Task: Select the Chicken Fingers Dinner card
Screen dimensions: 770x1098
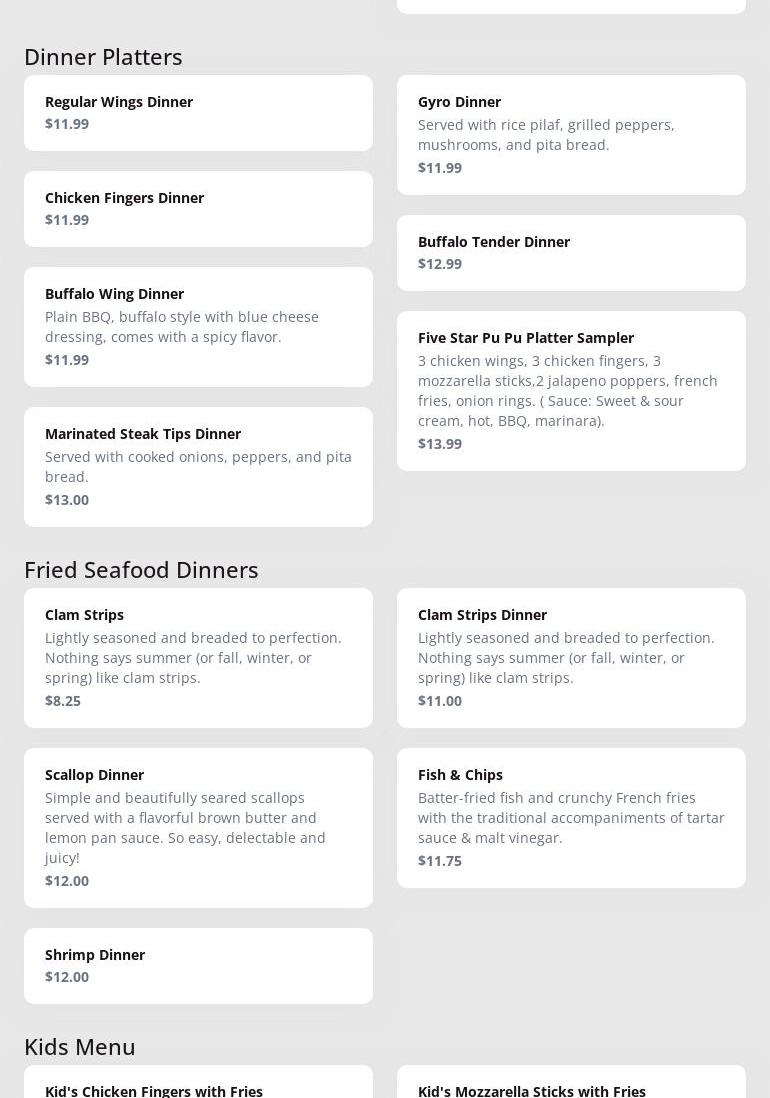Action: point(198,208)
